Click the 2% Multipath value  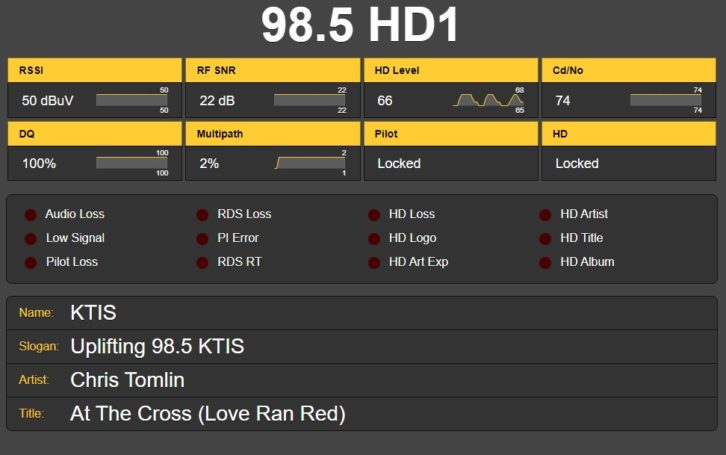point(209,163)
